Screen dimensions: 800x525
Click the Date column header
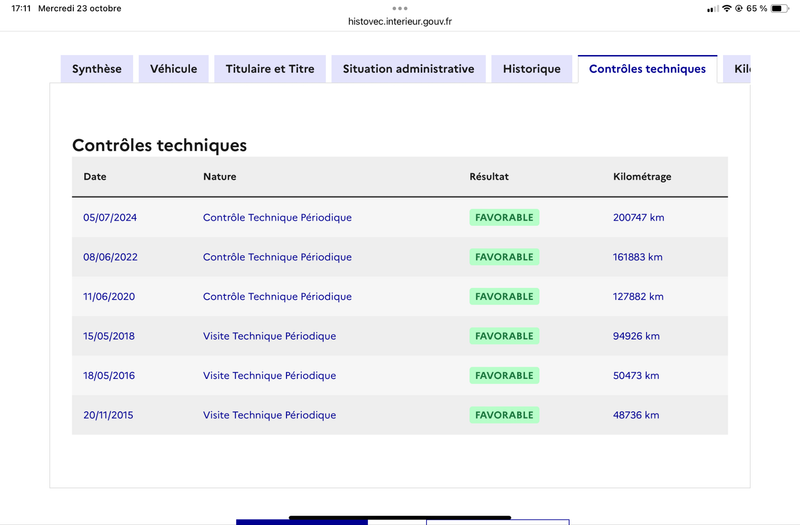(x=95, y=177)
